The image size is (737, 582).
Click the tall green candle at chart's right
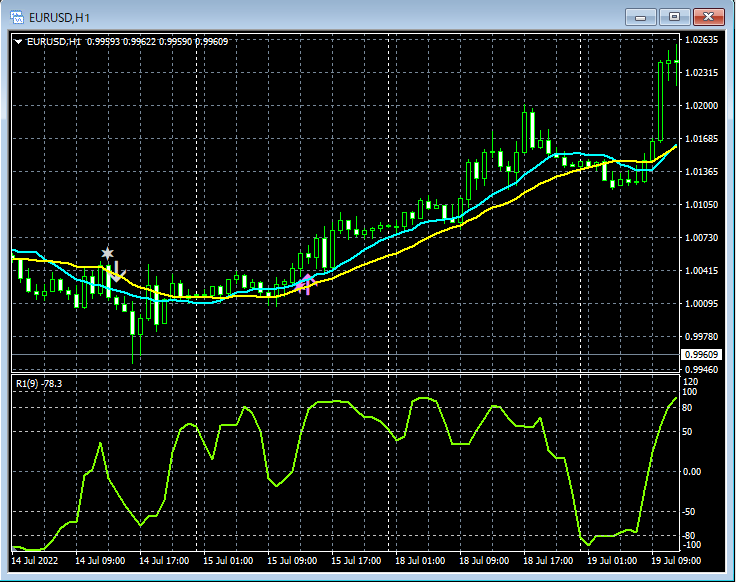point(660,100)
